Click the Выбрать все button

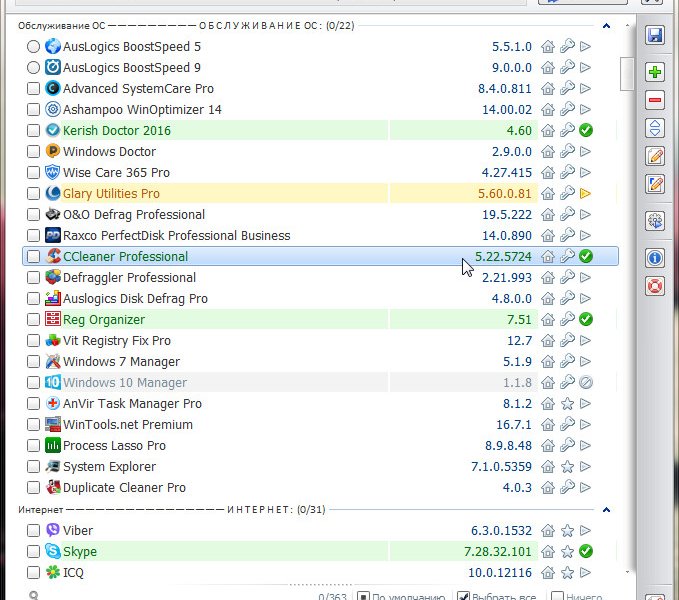pyautogui.click(x=496, y=597)
